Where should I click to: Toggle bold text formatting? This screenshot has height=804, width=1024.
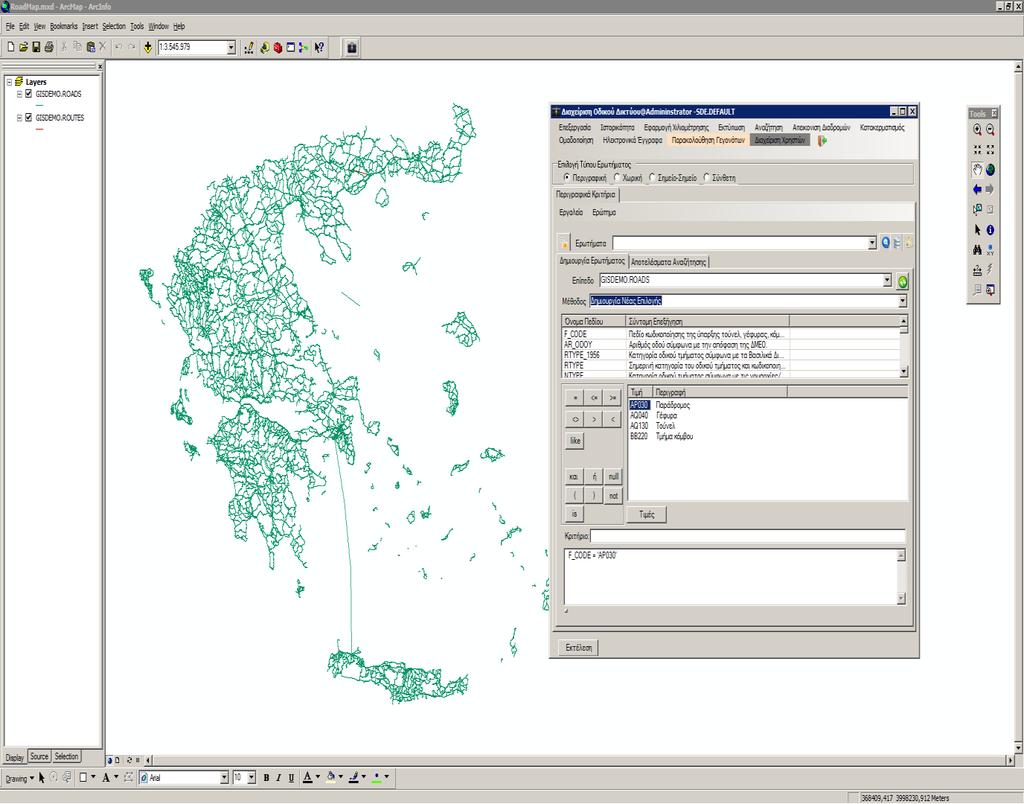pos(266,778)
